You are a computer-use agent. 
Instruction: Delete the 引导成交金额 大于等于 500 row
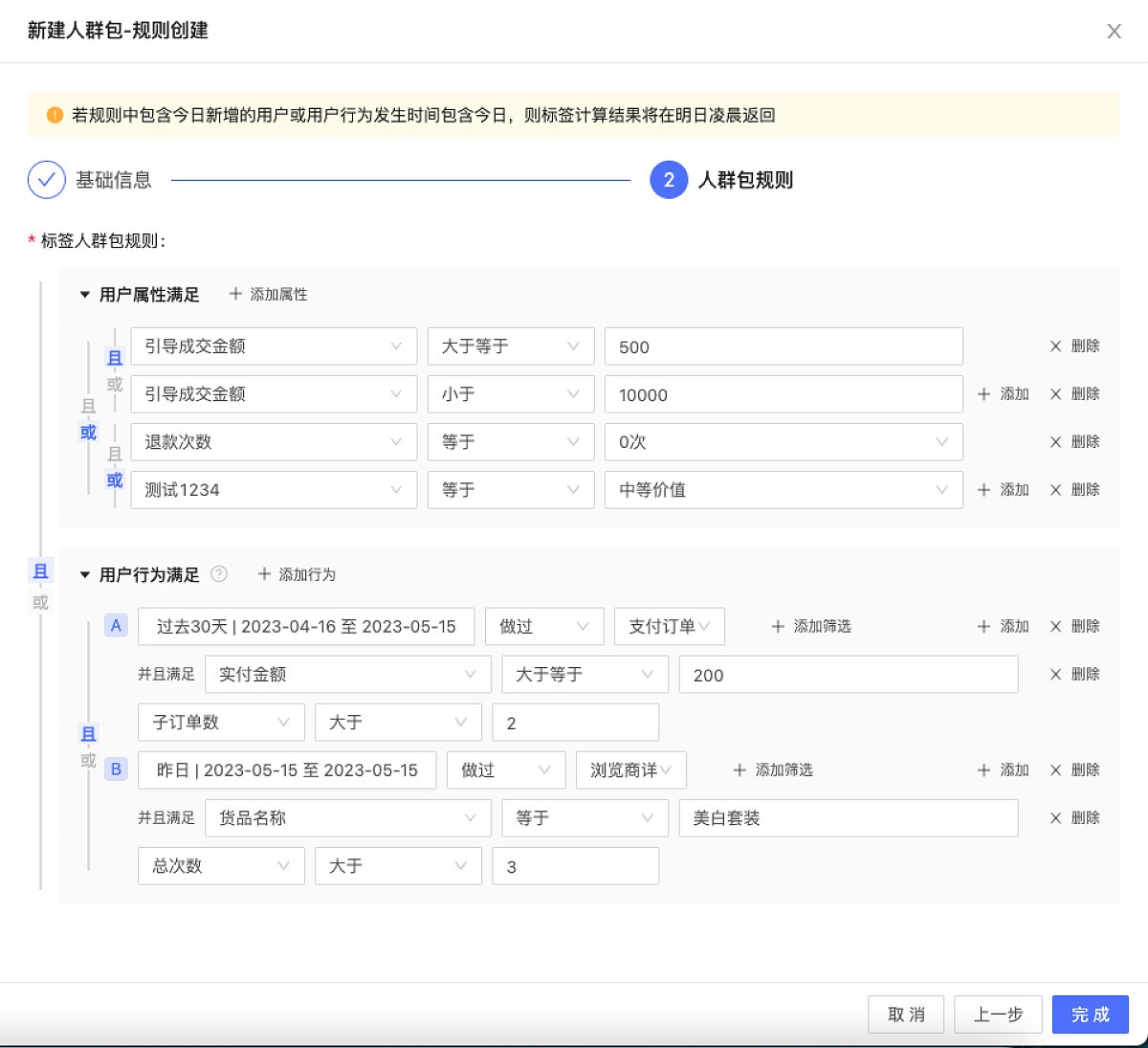click(1075, 346)
